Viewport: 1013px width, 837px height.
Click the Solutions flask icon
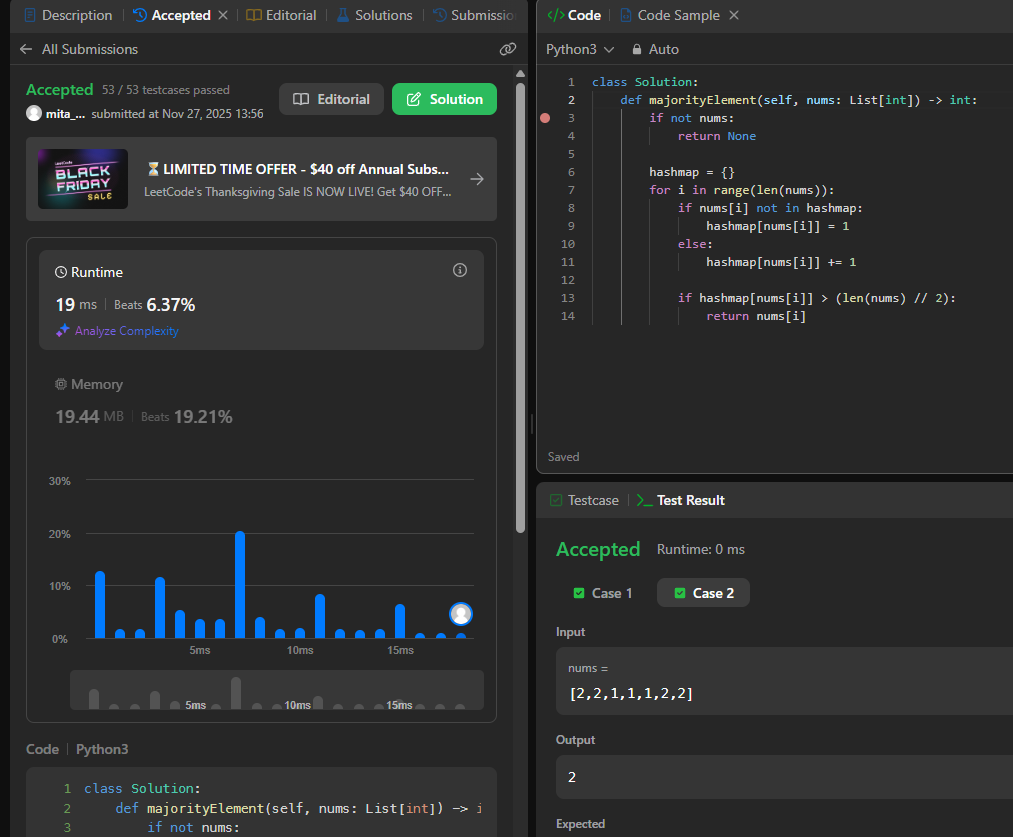(343, 15)
